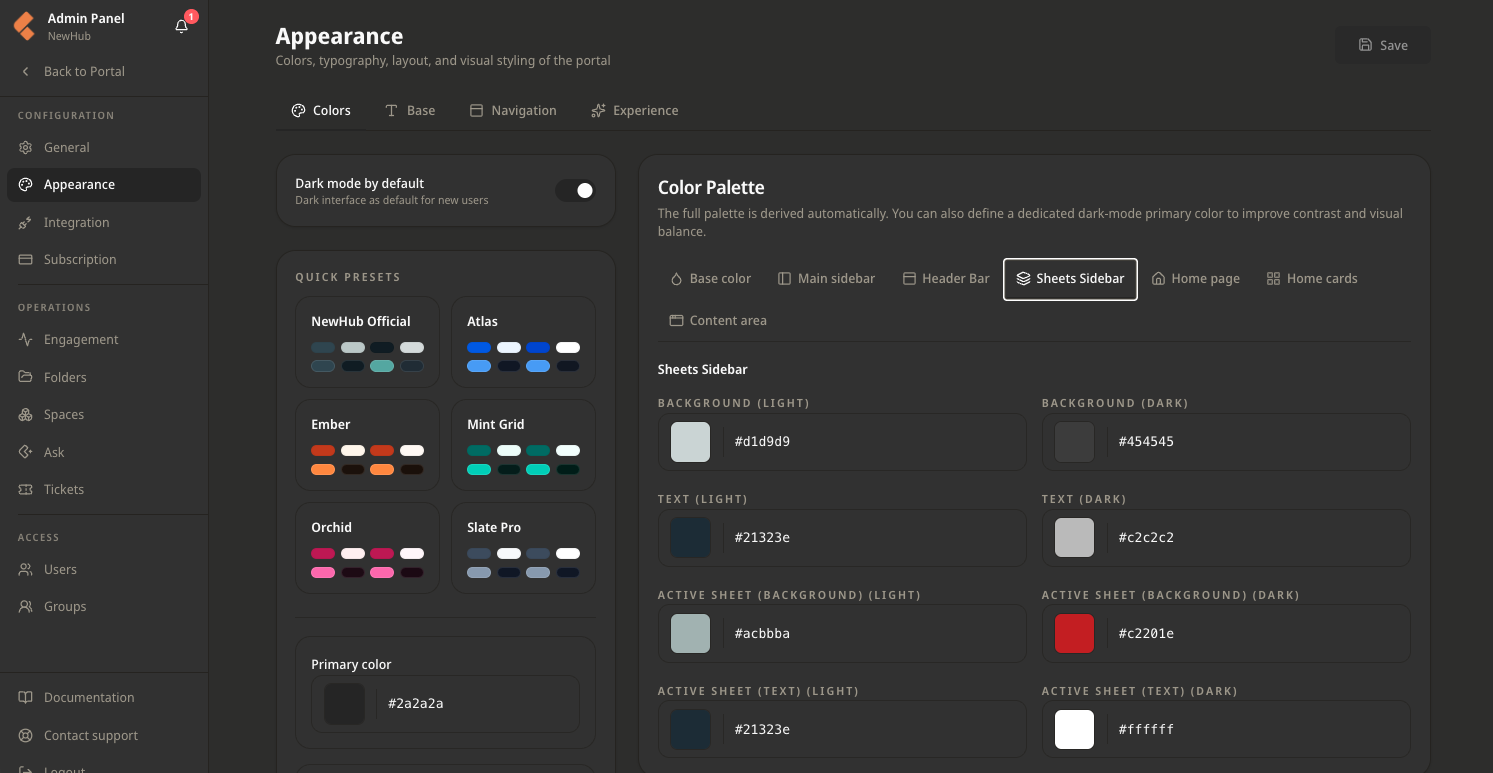Select the Header Bar palette tab
Viewport: 1493px width, 773px height.
click(946, 279)
